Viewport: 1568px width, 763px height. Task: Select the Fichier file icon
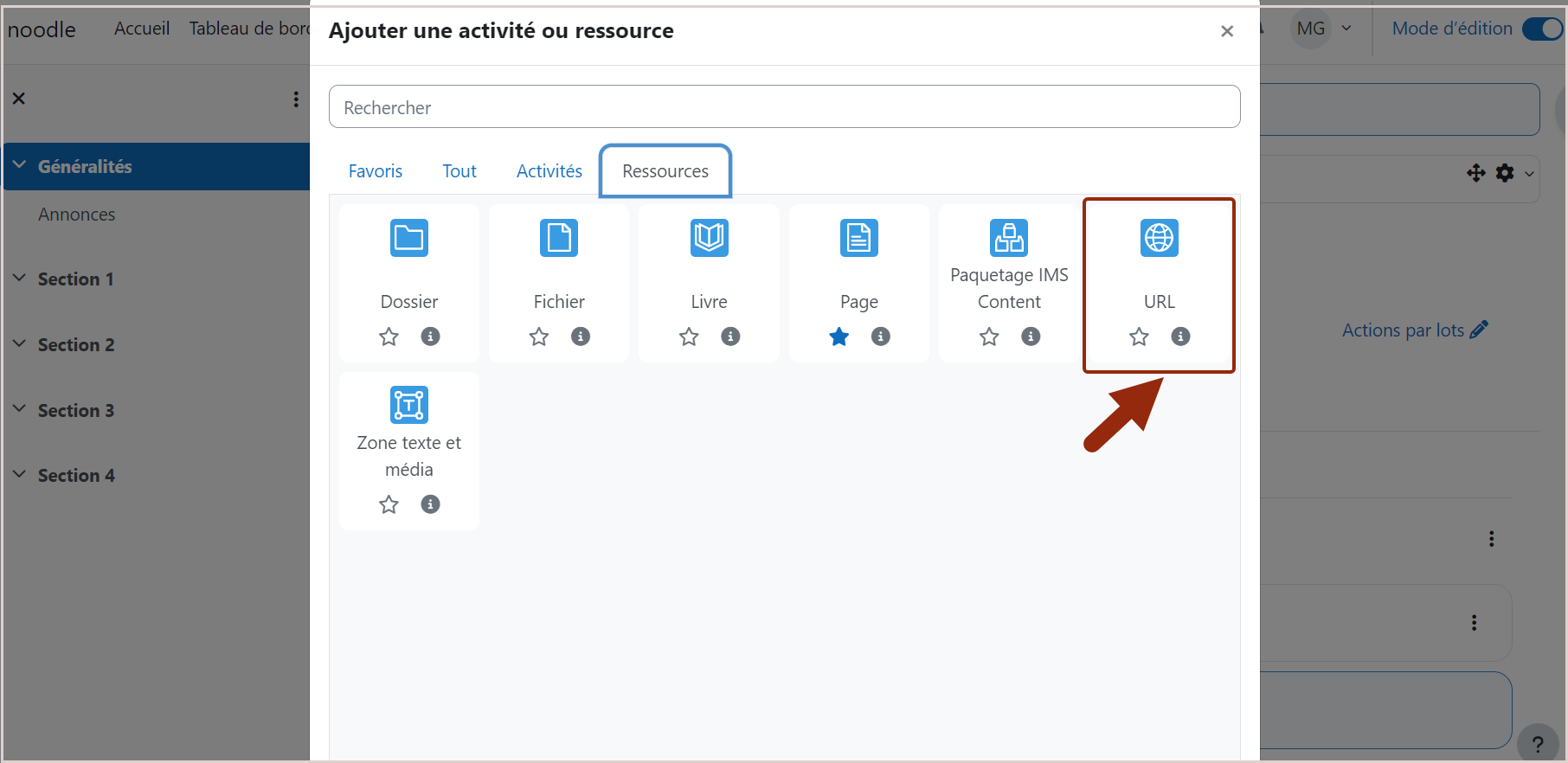click(x=559, y=238)
